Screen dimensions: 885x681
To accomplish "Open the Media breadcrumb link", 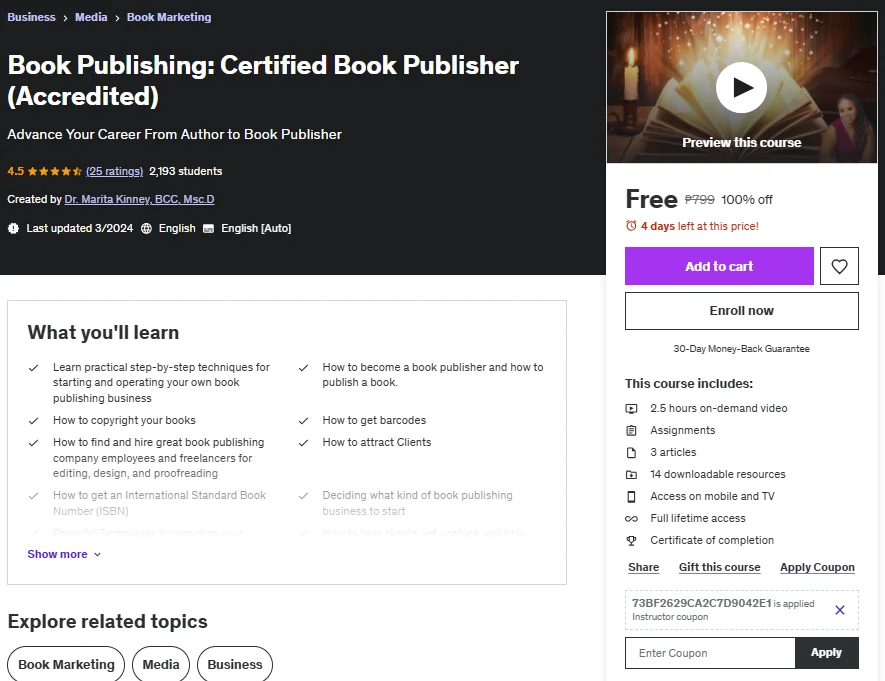I will click(91, 17).
